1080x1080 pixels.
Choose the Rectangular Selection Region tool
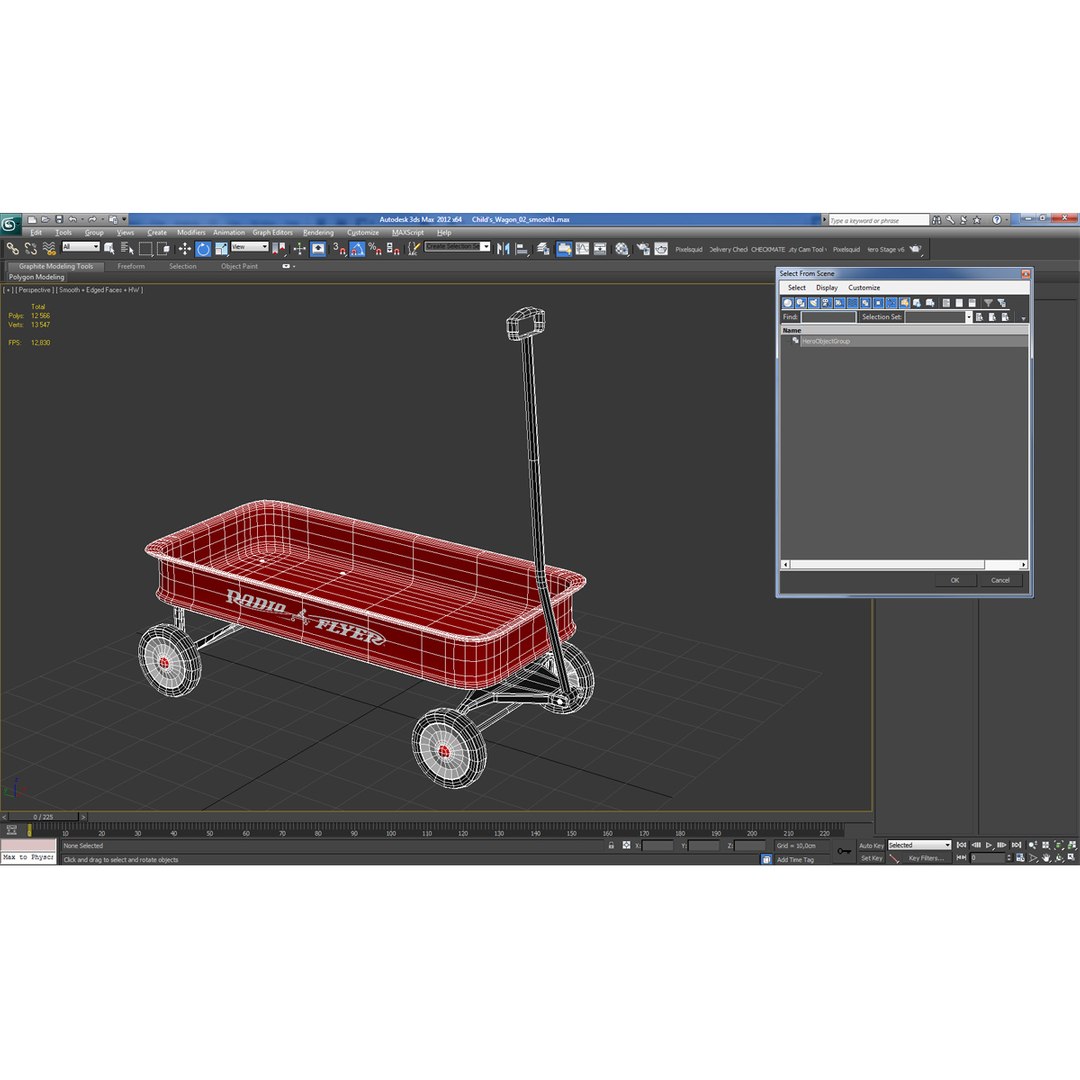click(x=145, y=249)
